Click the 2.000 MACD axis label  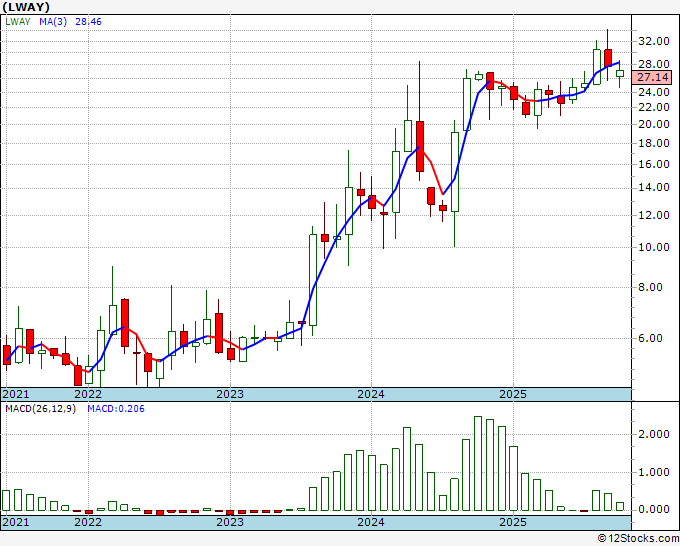tap(653, 434)
